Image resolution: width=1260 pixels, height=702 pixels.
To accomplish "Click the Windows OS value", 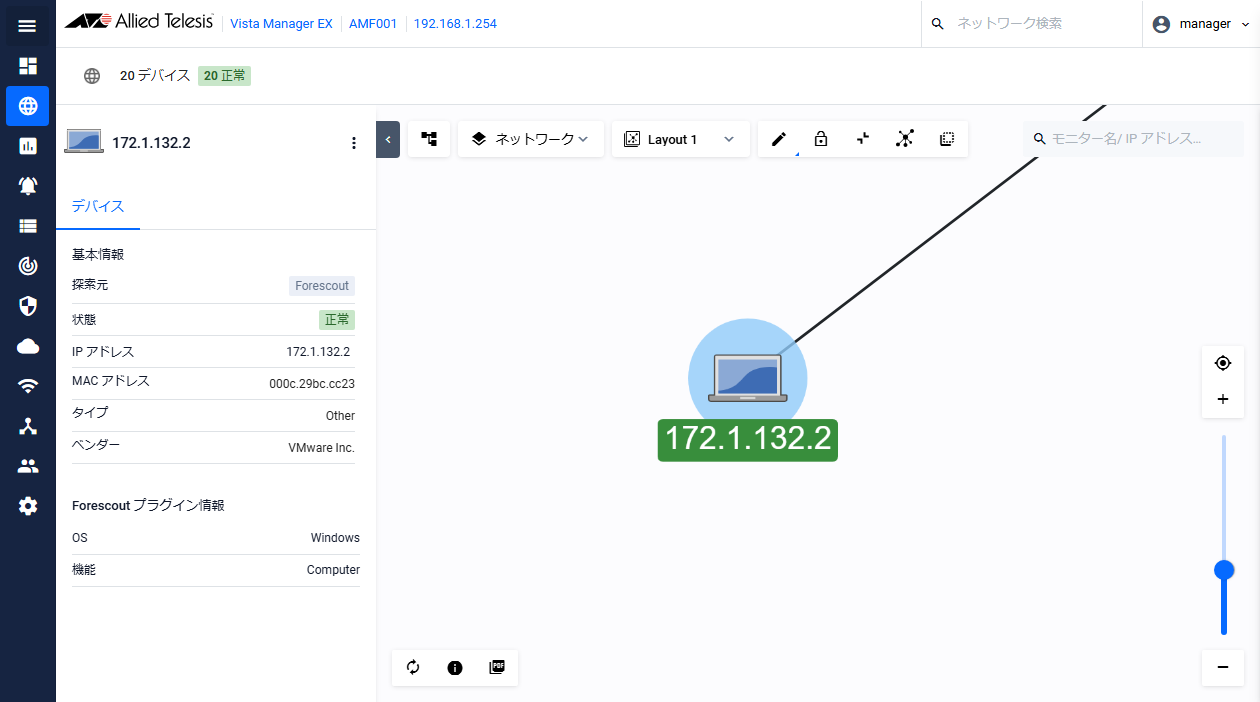I will tap(335, 538).
